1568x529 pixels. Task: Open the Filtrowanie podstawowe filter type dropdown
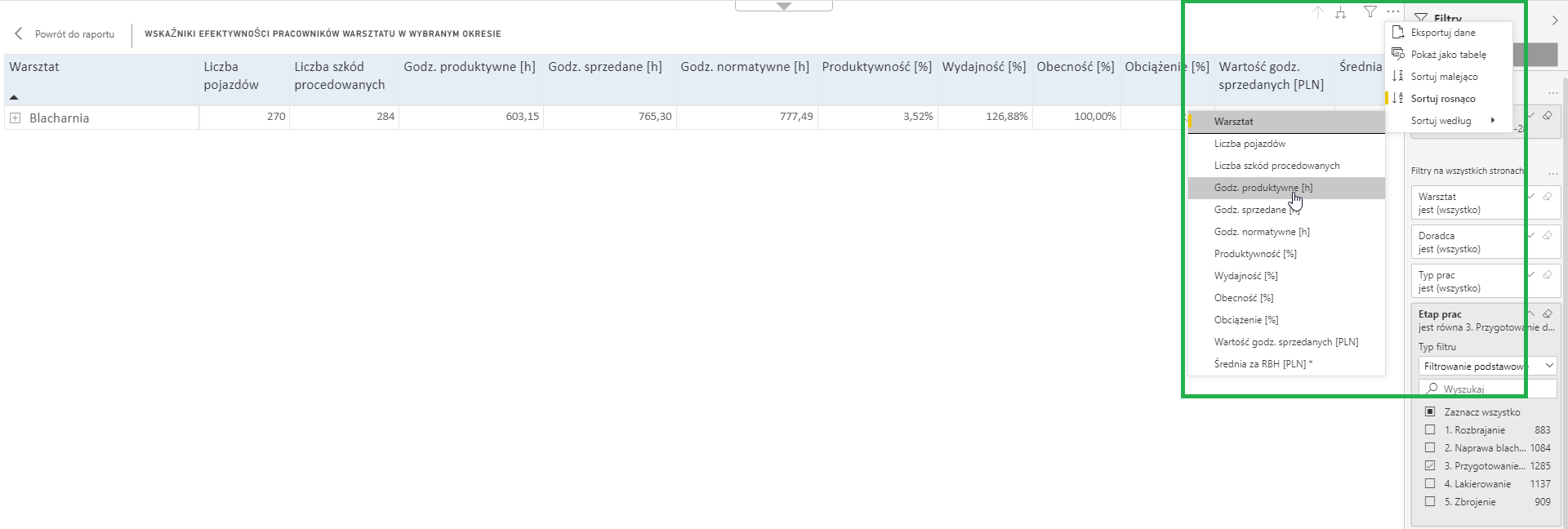[x=1486, y=367]
